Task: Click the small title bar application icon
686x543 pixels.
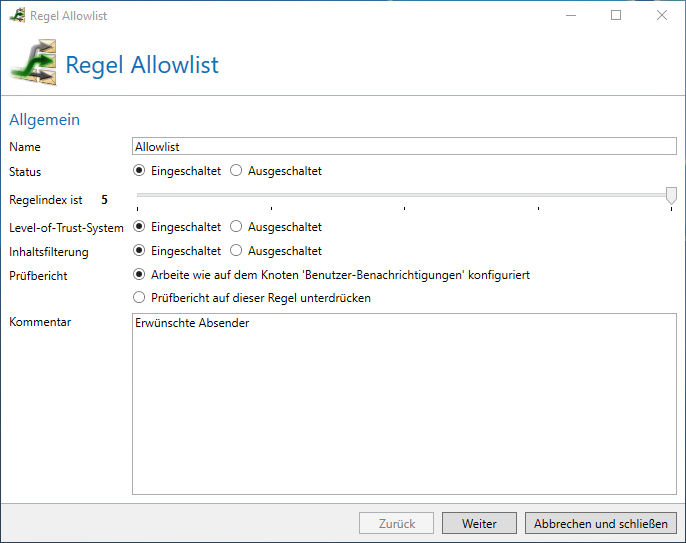Action: (x=17, y=15)
